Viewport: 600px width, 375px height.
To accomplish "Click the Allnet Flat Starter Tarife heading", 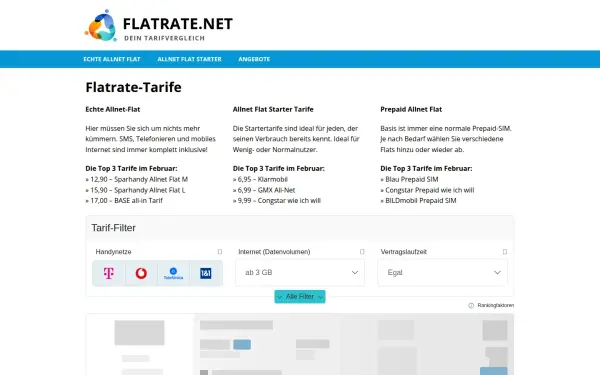I will pyautogui.click(x=273, y=109).
